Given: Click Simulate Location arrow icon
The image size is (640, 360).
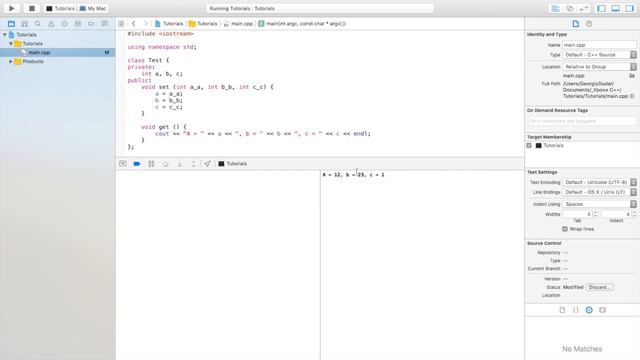Looking at the screenshot, I should pos(207,164).
